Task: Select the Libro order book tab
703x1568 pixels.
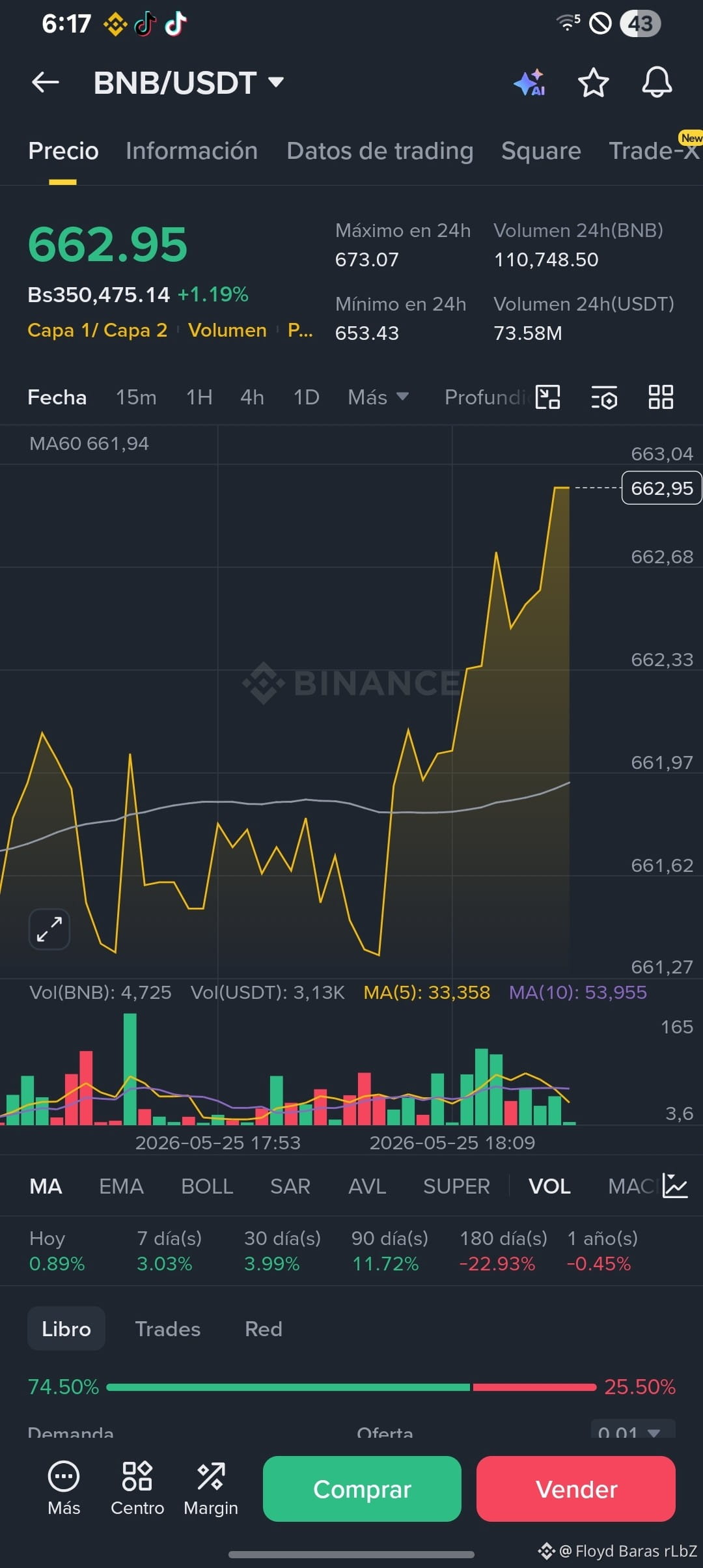Action: [66, 1328]
